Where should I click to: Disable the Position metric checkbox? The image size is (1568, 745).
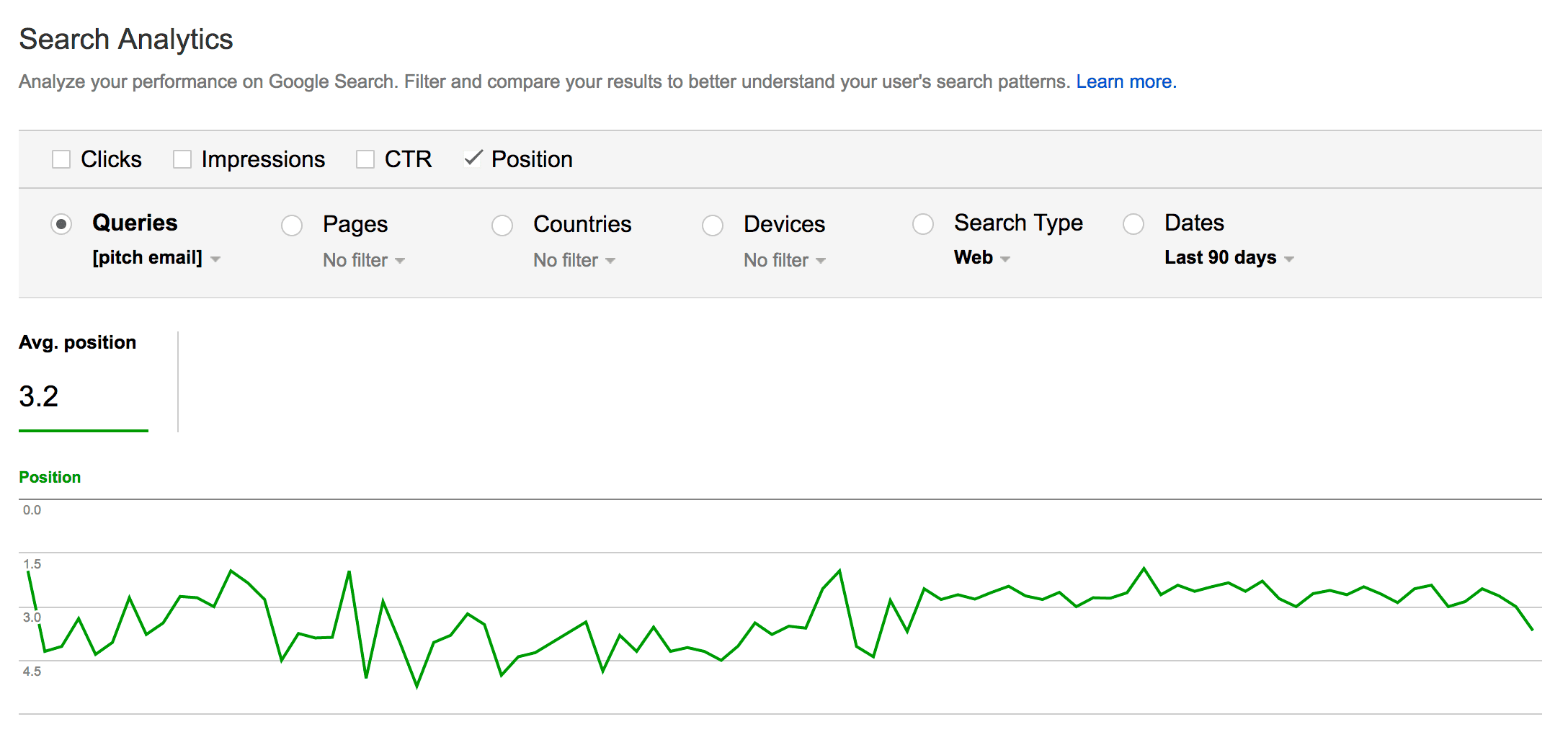tap(473, 159)
